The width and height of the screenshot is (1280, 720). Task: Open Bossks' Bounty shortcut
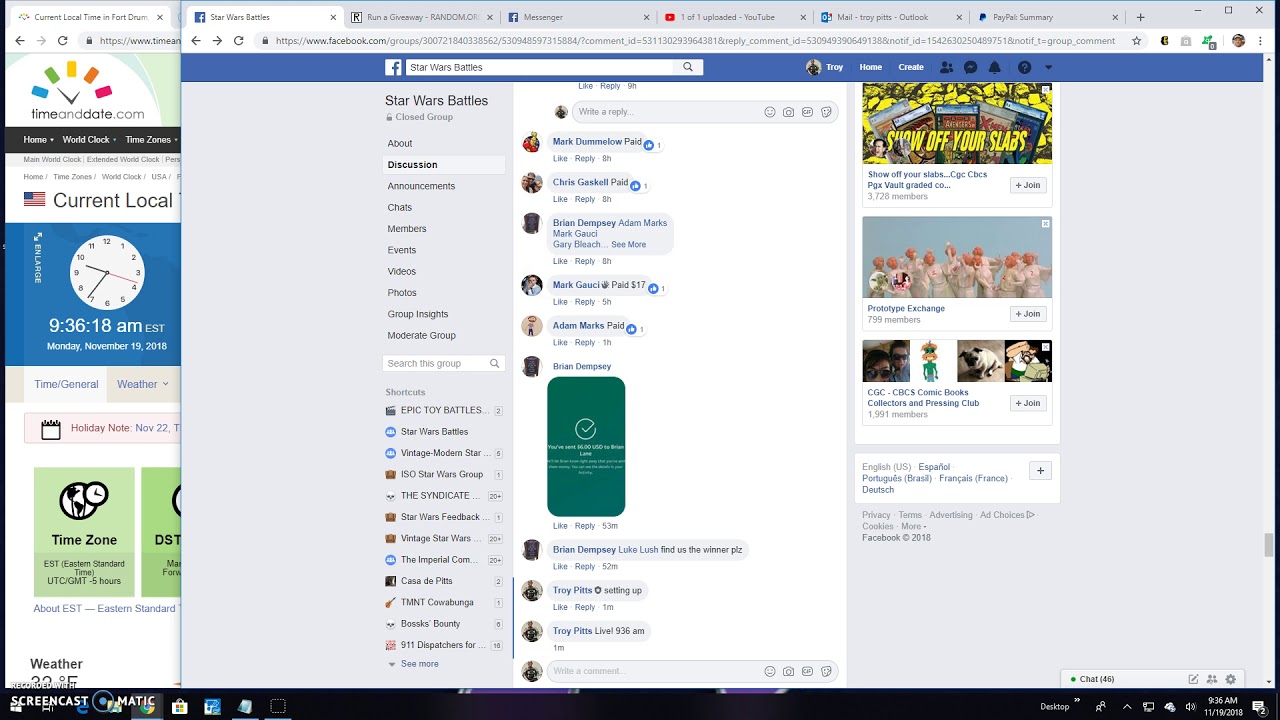[x=430, y=624]
